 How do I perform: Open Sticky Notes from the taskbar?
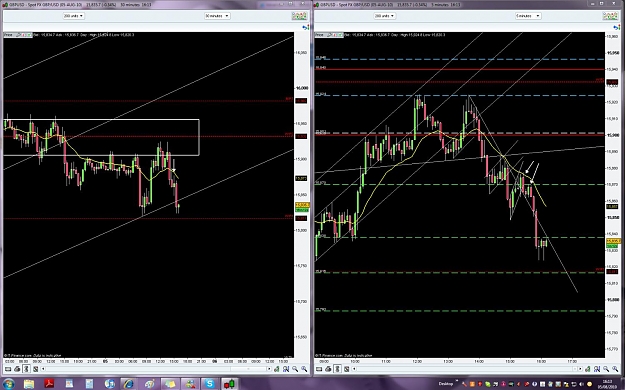[170, 384]
